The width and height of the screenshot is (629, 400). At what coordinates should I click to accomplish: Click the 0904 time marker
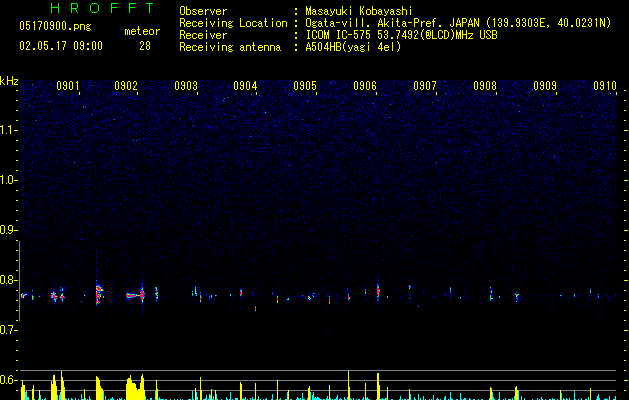tap(245, 86)
